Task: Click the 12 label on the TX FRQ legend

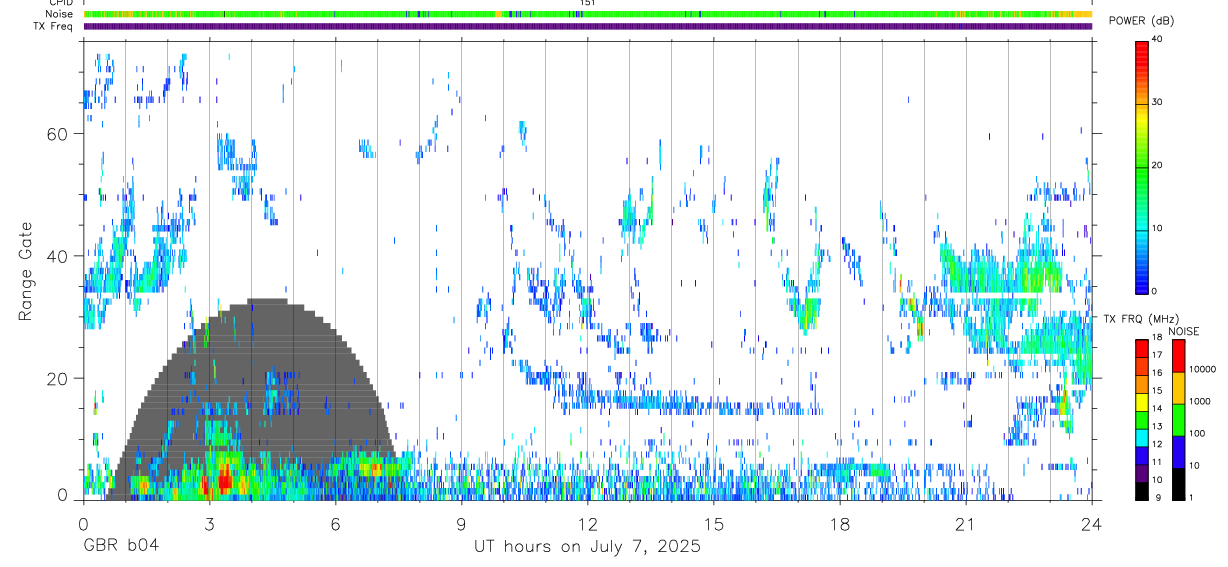Action: pos(1158,444)
